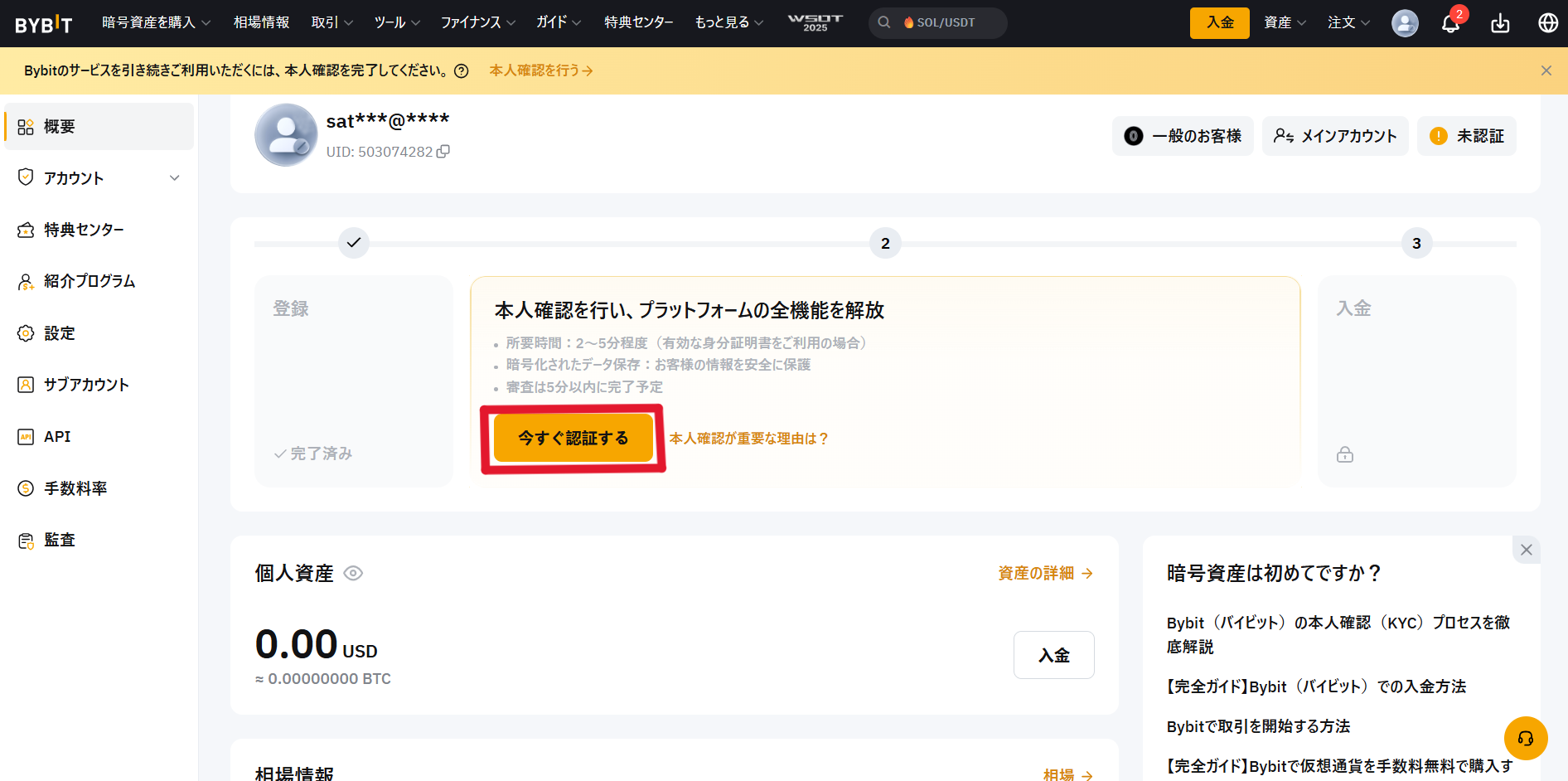Close the crypto beginner guide panel
This screenshot has height=781, width=1568.
(x=1526, y=550)
